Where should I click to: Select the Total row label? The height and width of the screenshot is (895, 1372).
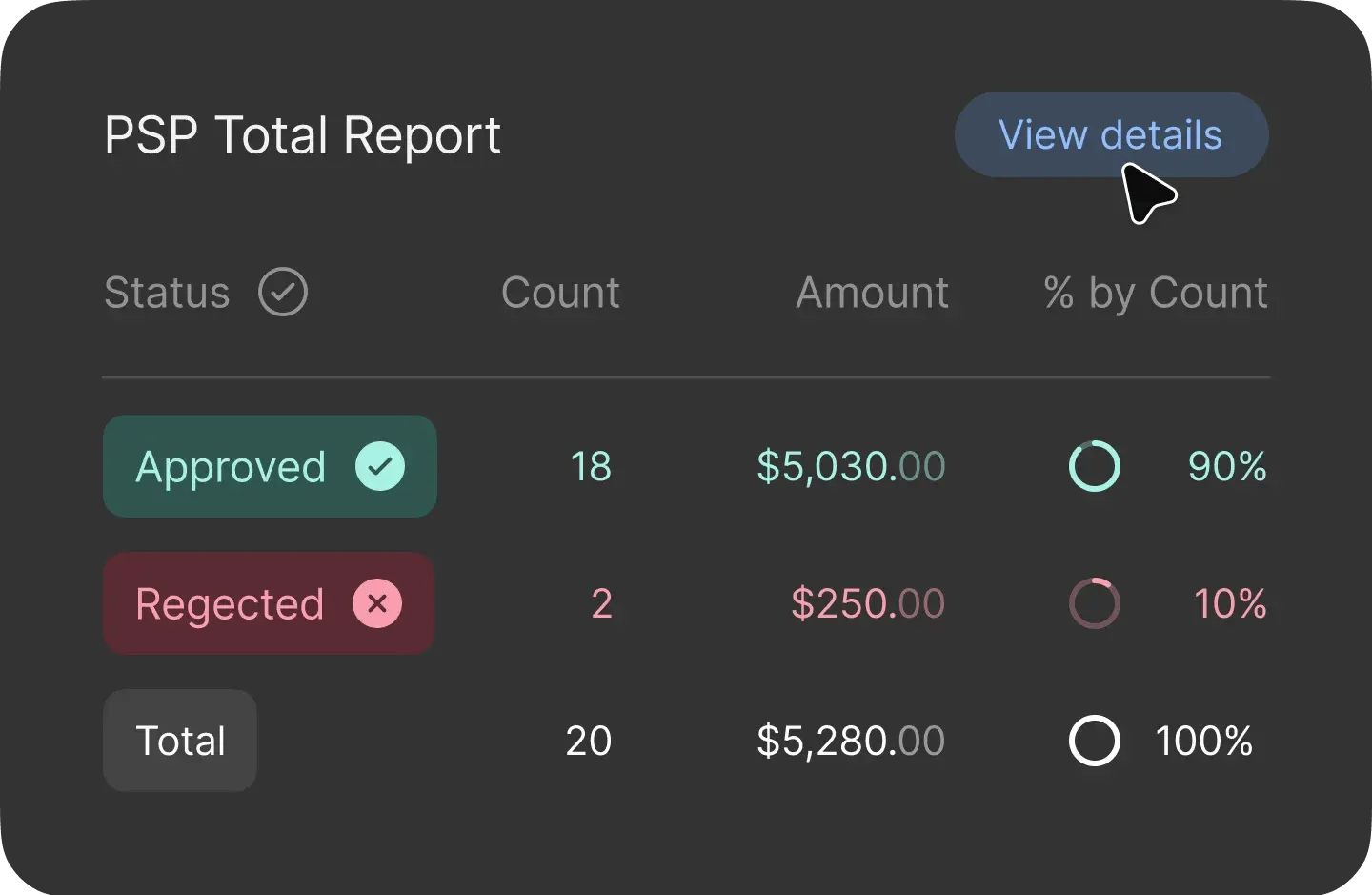(180, 741)
